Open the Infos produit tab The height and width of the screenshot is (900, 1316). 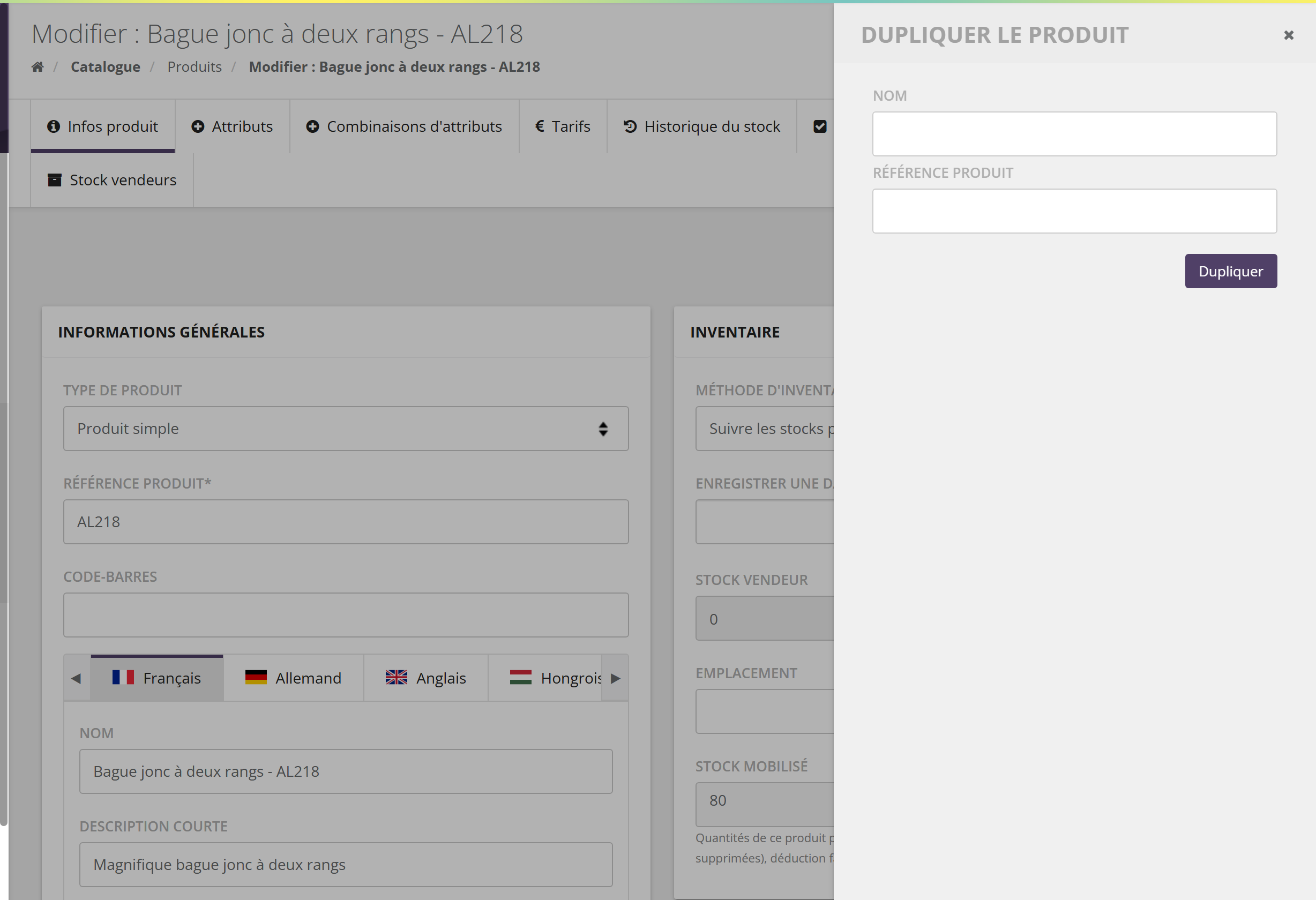point(102,126)
